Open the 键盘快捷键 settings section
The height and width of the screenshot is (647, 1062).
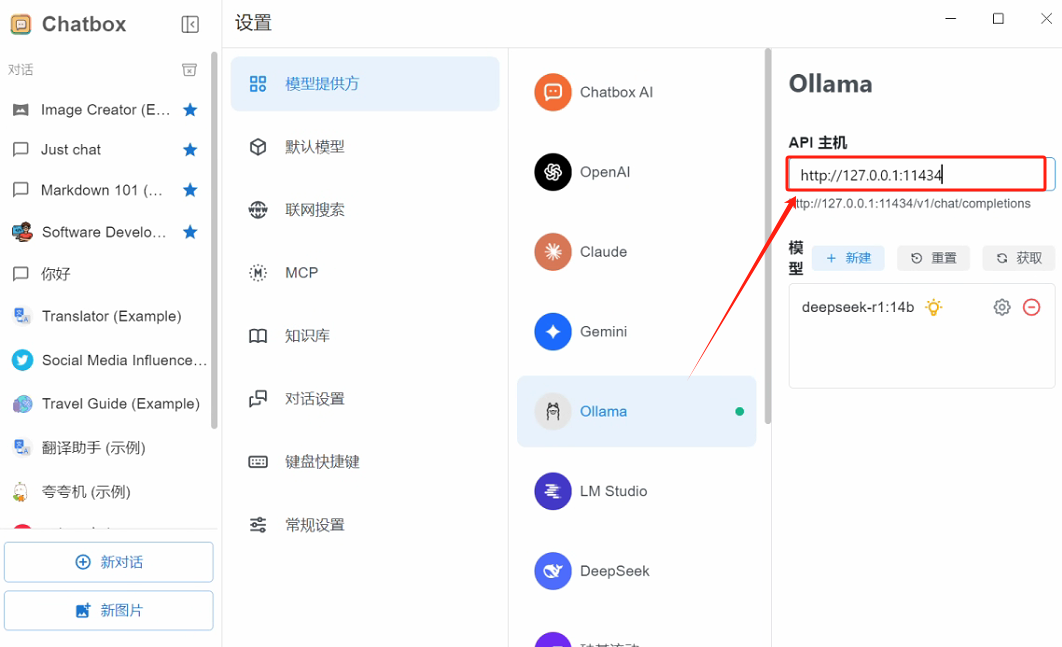click(x=365, y=462)
